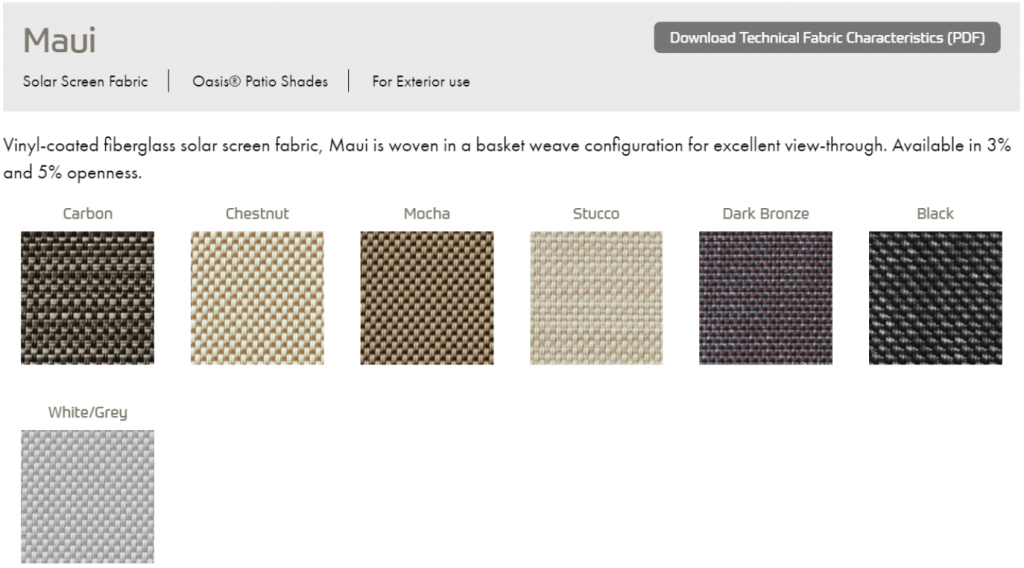Click the Solar Screen Fabric label
The width and height of the screenshot is (1024, 568).
pyautogui.click(x=85, y=81)
